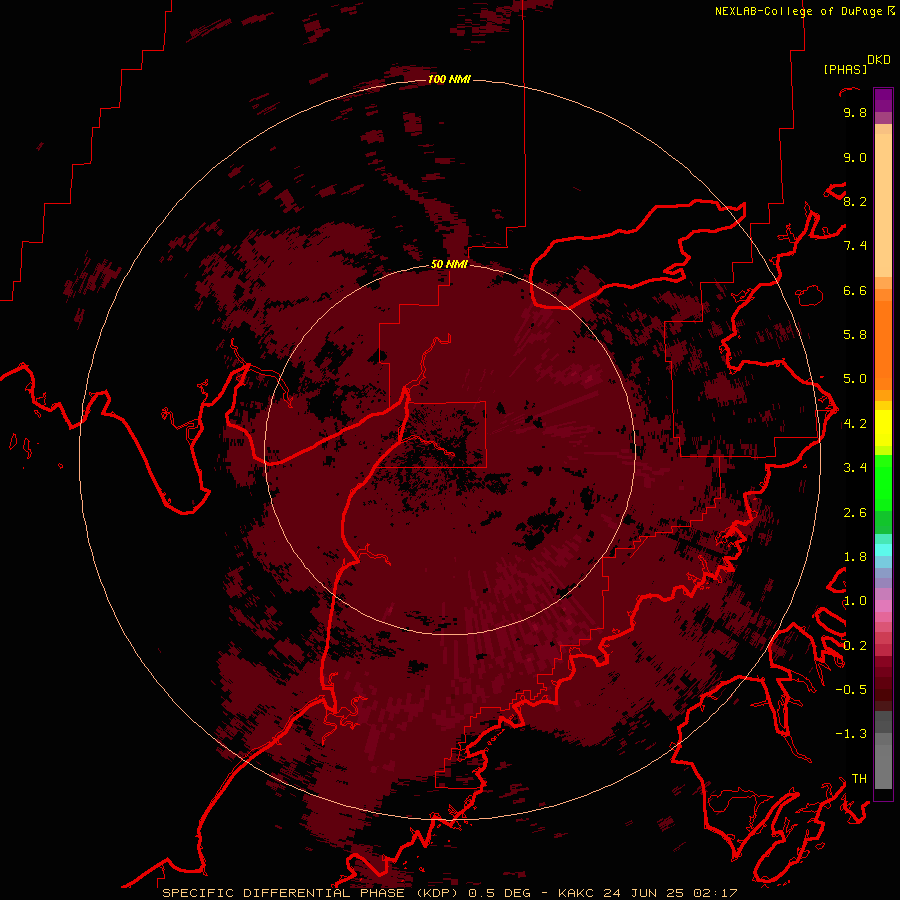This screenshot has height=900, width=900.
Task: Click the 100 NMI range ring label
Action: 449,79
